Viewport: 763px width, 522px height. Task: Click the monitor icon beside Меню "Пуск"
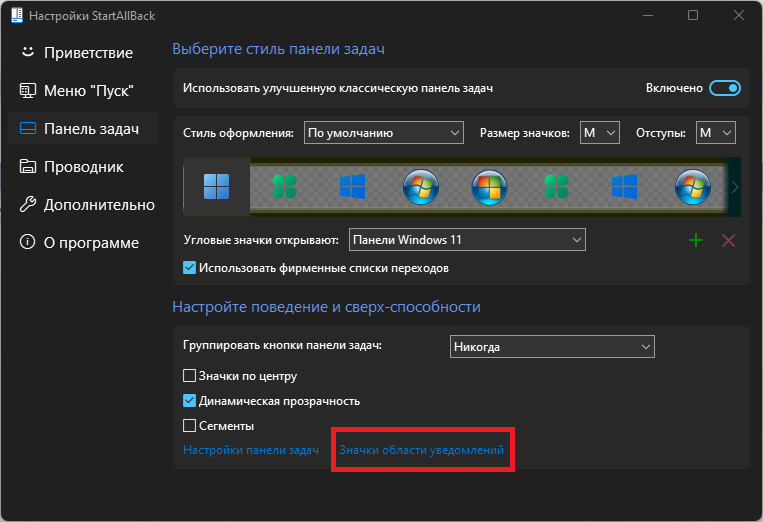click(28, 90)
